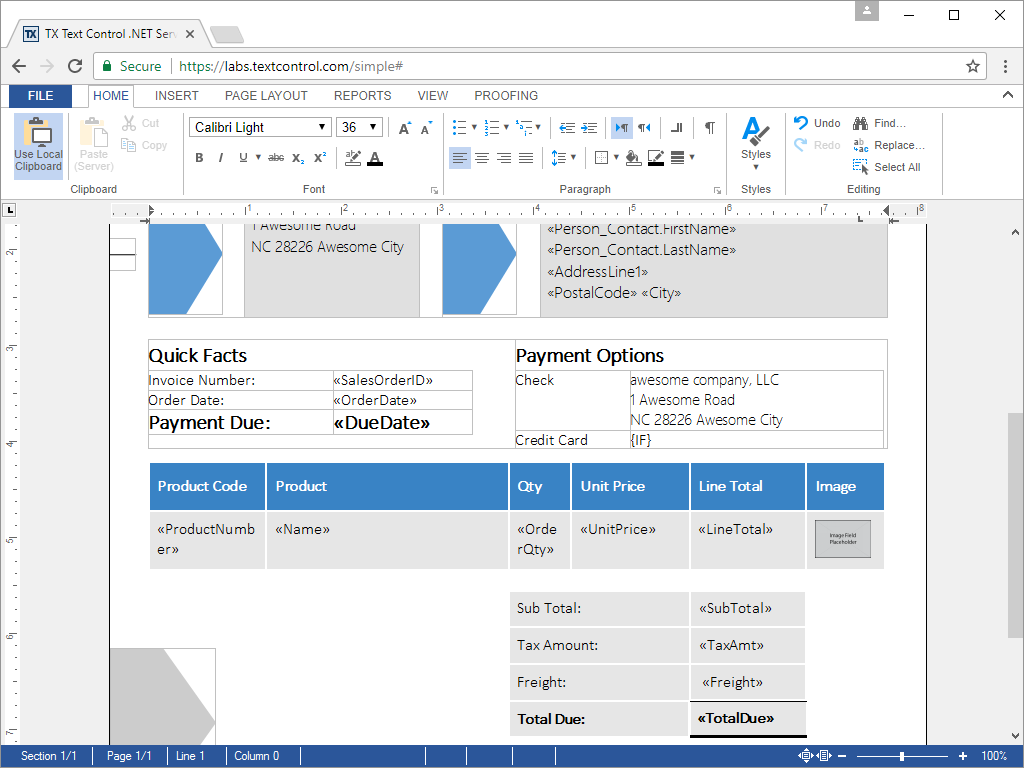
Task: Click the increase indent icon
Action: pyautogui.click(x=589, y=128)
